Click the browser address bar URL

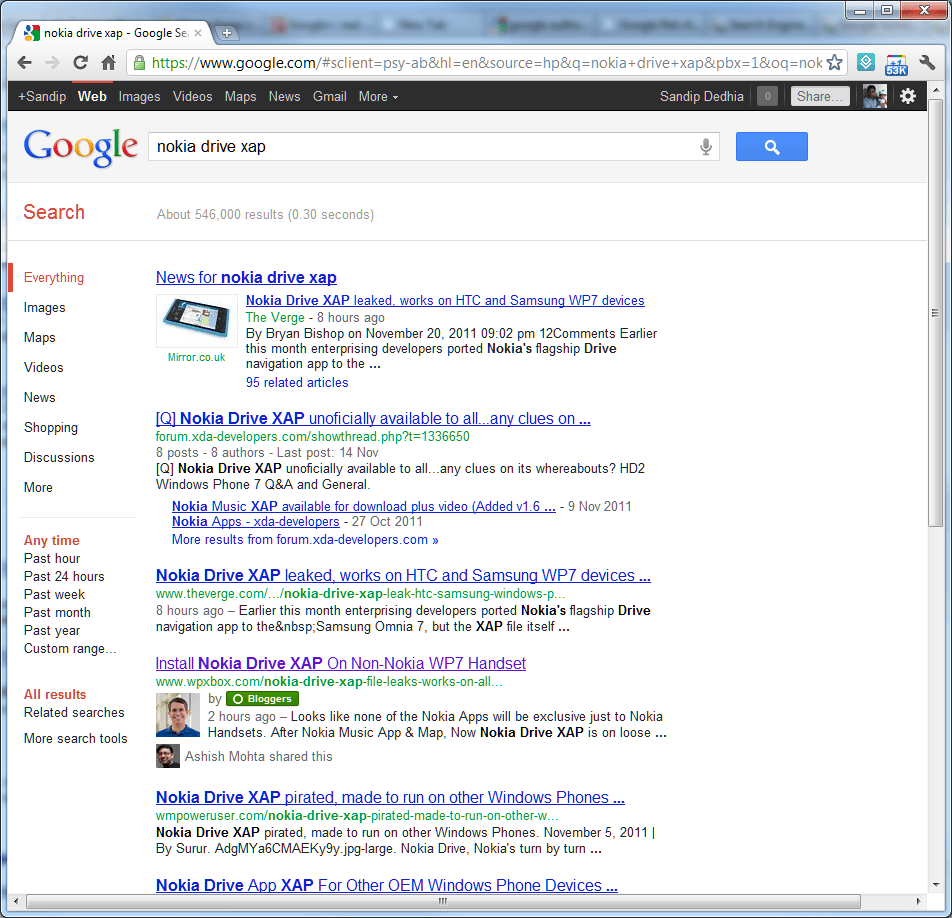pyautogui.click(x=487, y=63)
